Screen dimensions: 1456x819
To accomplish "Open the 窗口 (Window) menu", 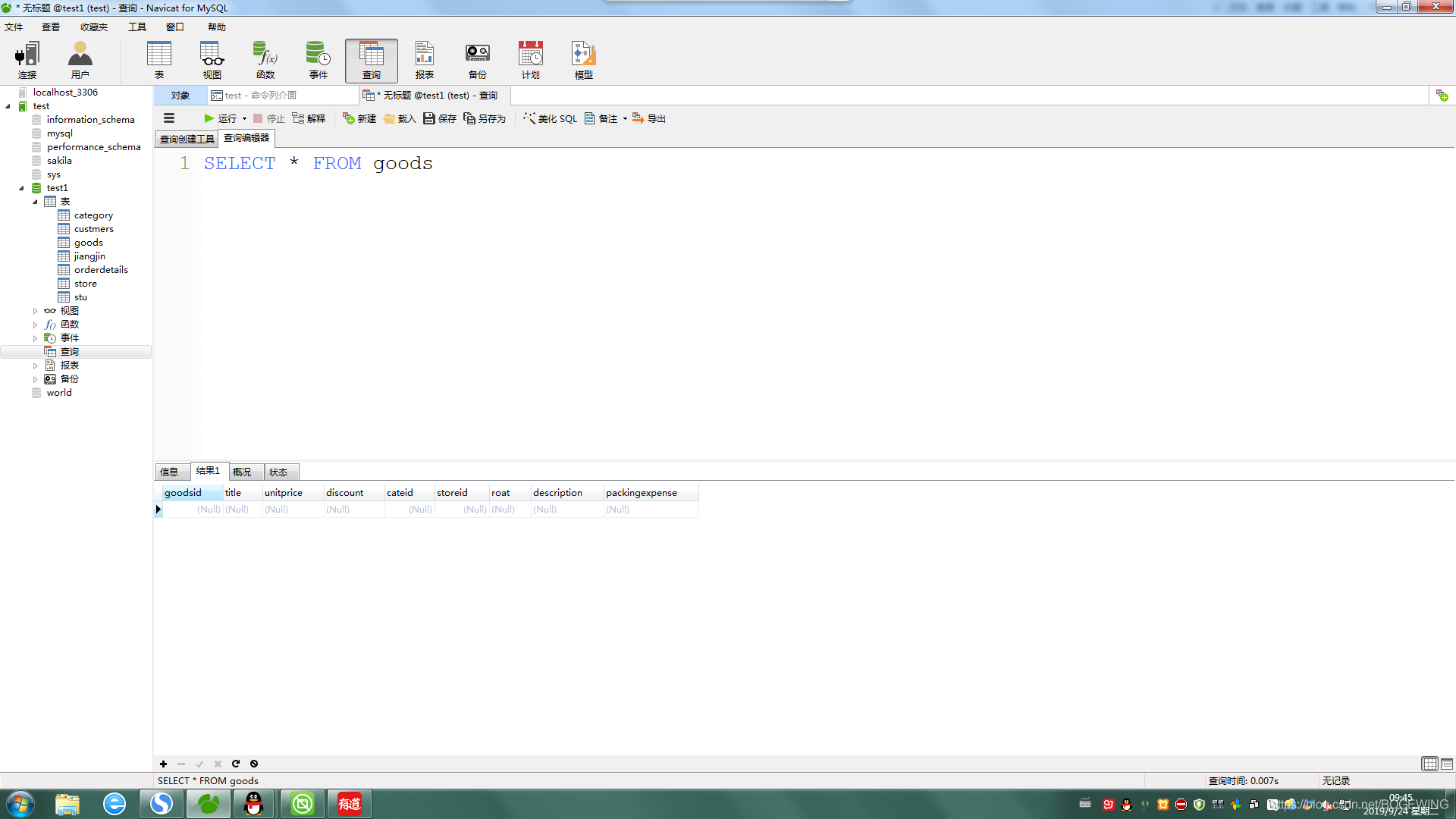I will click(175, 27).
